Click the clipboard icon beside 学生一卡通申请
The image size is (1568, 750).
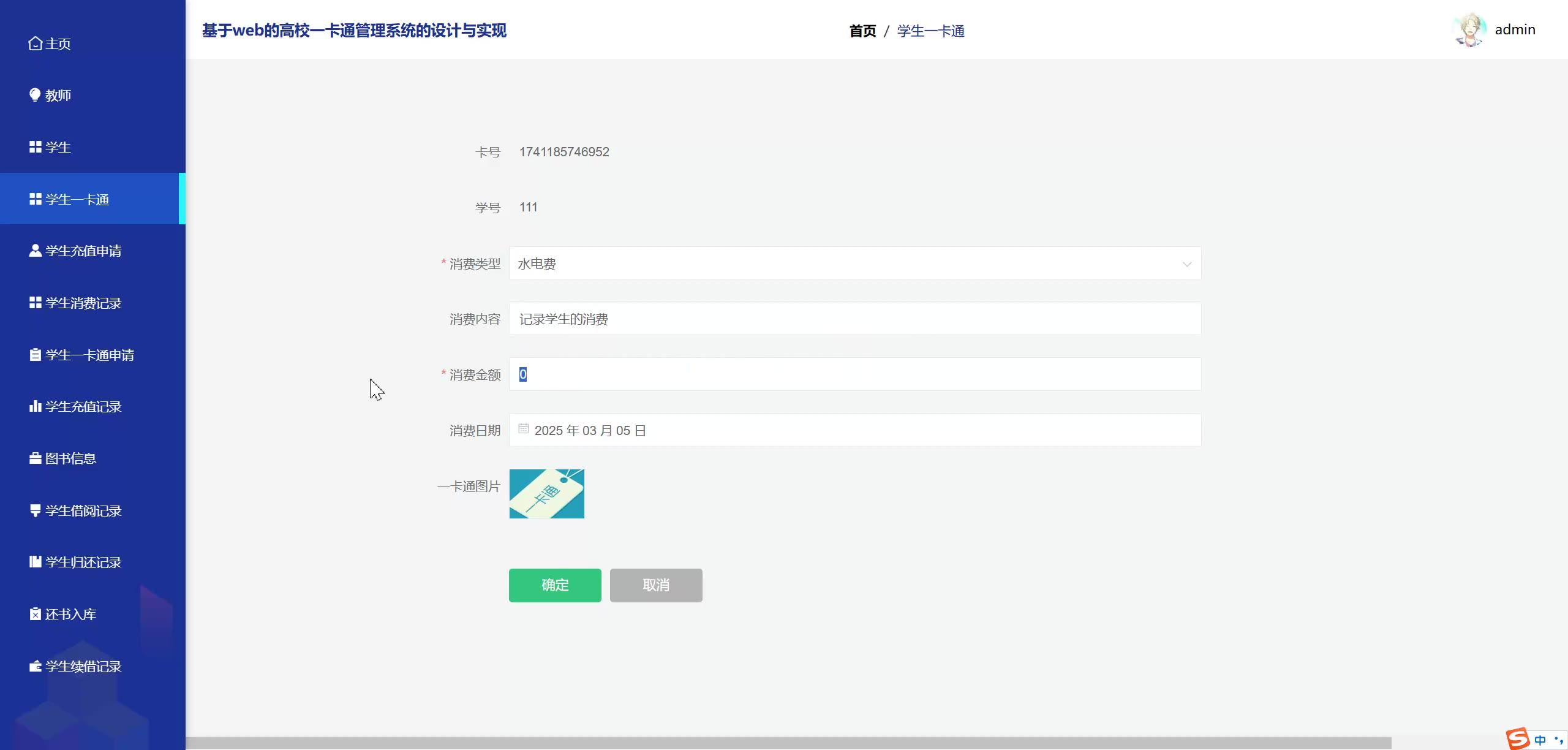pyautogui.click(x=35, y=355)
